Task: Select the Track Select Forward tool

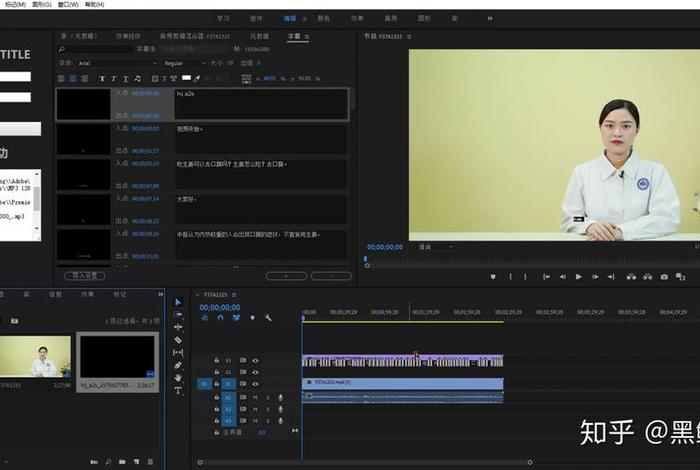Action: (178, 314)
